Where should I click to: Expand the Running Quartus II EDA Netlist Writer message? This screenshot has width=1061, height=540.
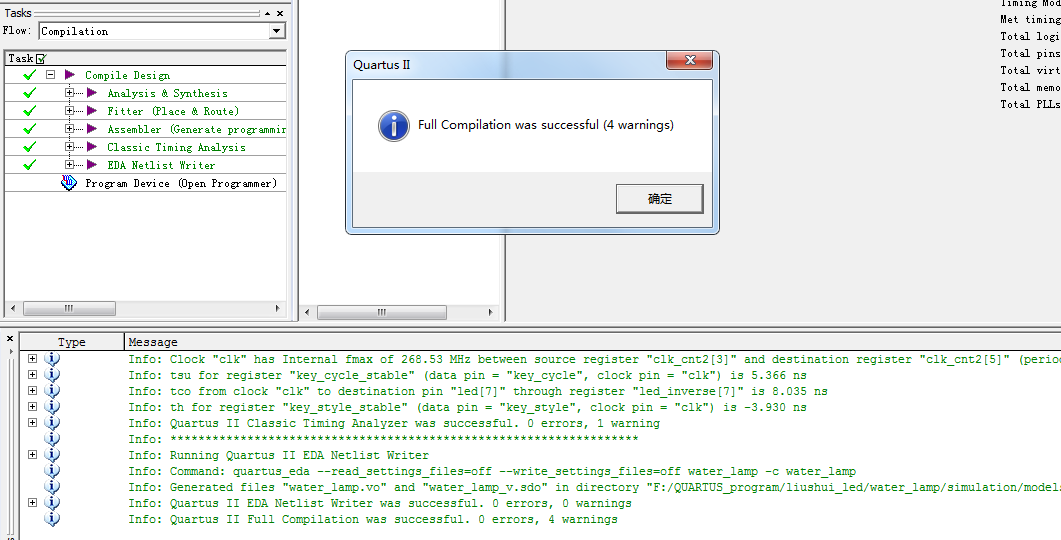coord(32,455)
